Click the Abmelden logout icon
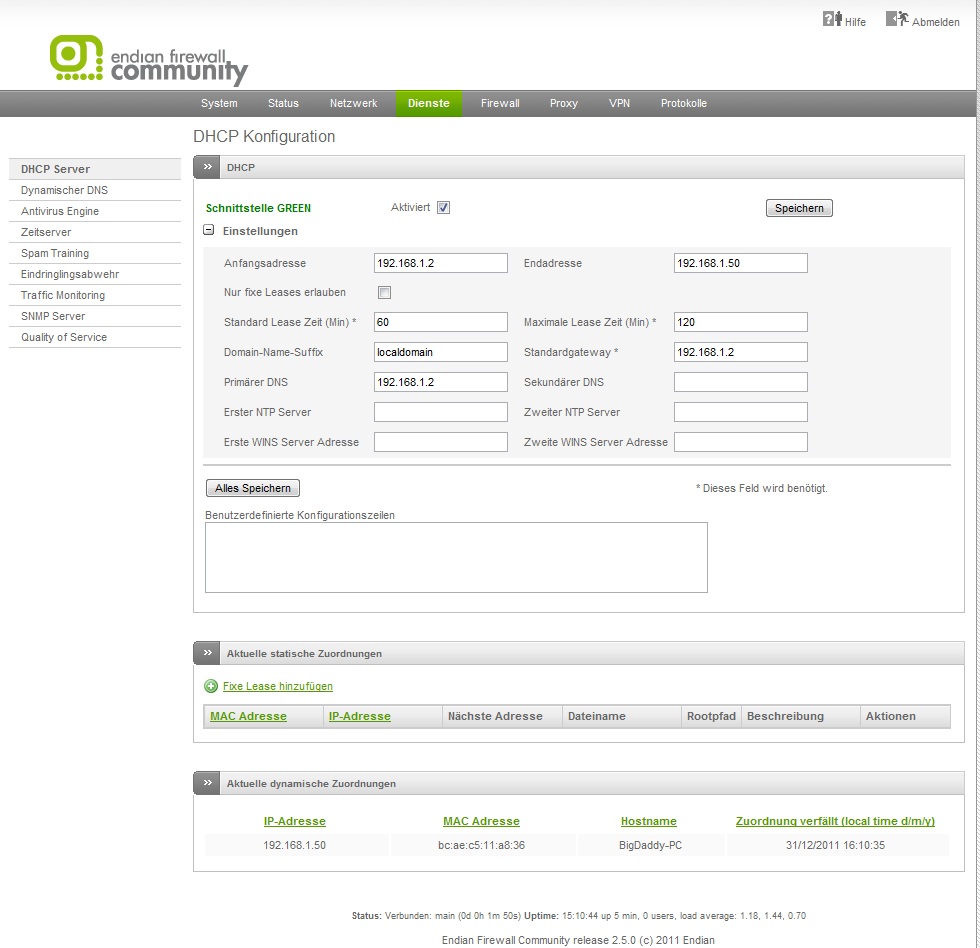The height and width of the screenshot is (948, 980). click(x=896, y=19)
